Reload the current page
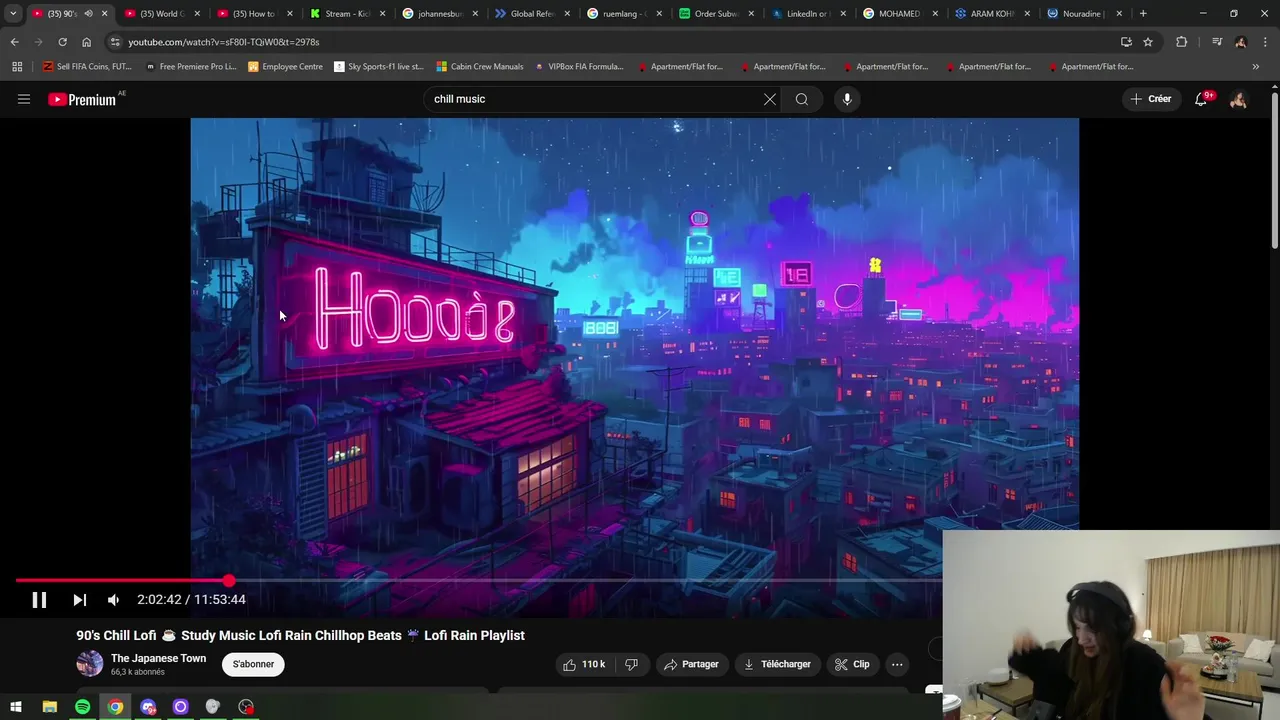Image resolution: width=1280 pixels, height=720 pixels. pos(62,42)
